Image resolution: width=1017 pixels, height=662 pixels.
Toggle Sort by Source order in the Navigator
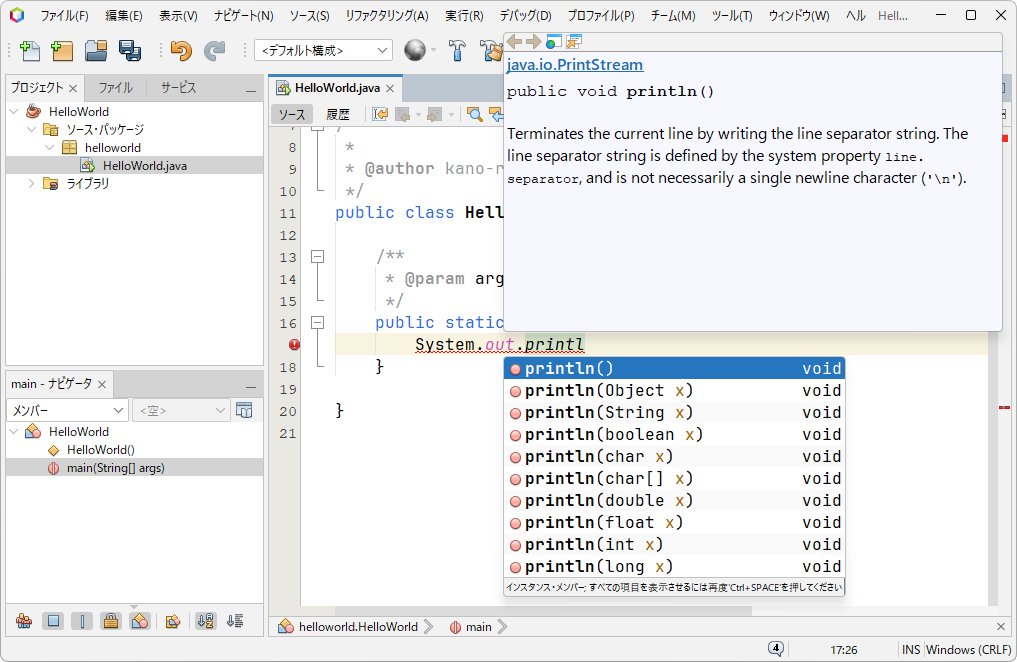tap(235, 621)
